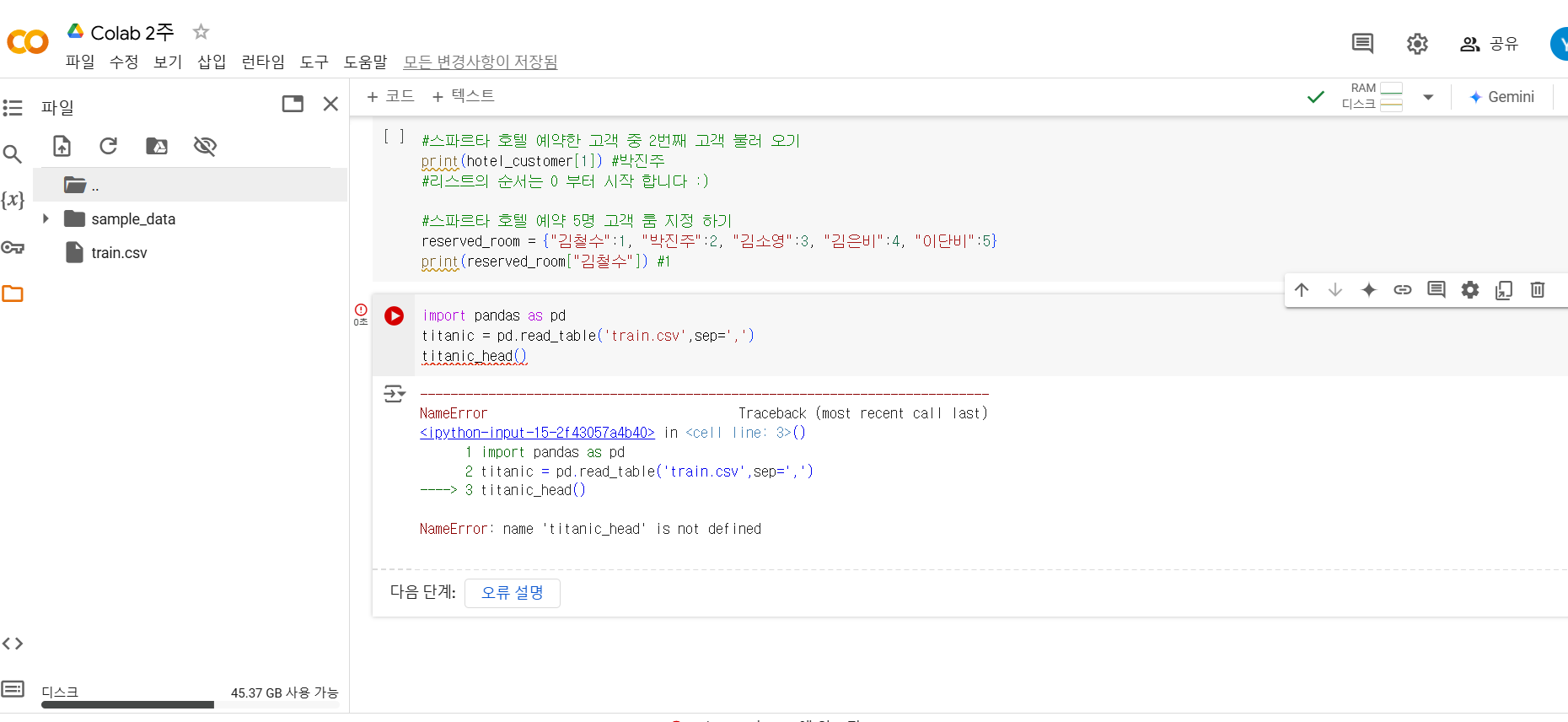Select the '45.37 GB 사용 가능' text

pyautogui.click(x=284, y=692)
